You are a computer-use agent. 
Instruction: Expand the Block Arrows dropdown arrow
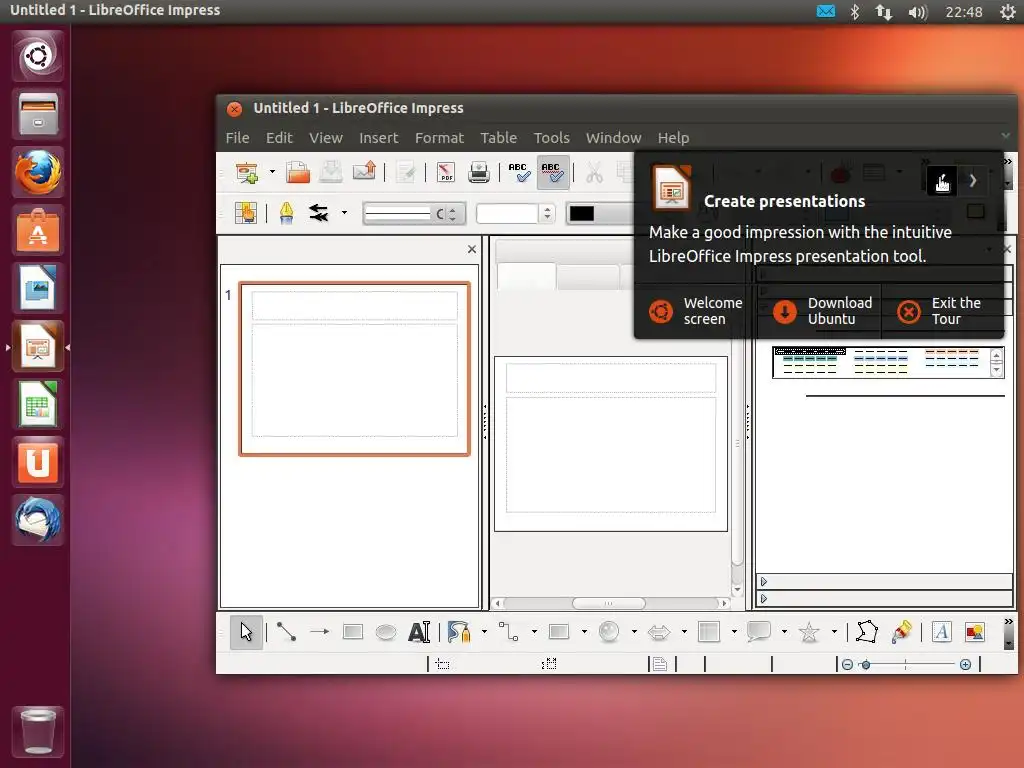[x=684, y=632]
